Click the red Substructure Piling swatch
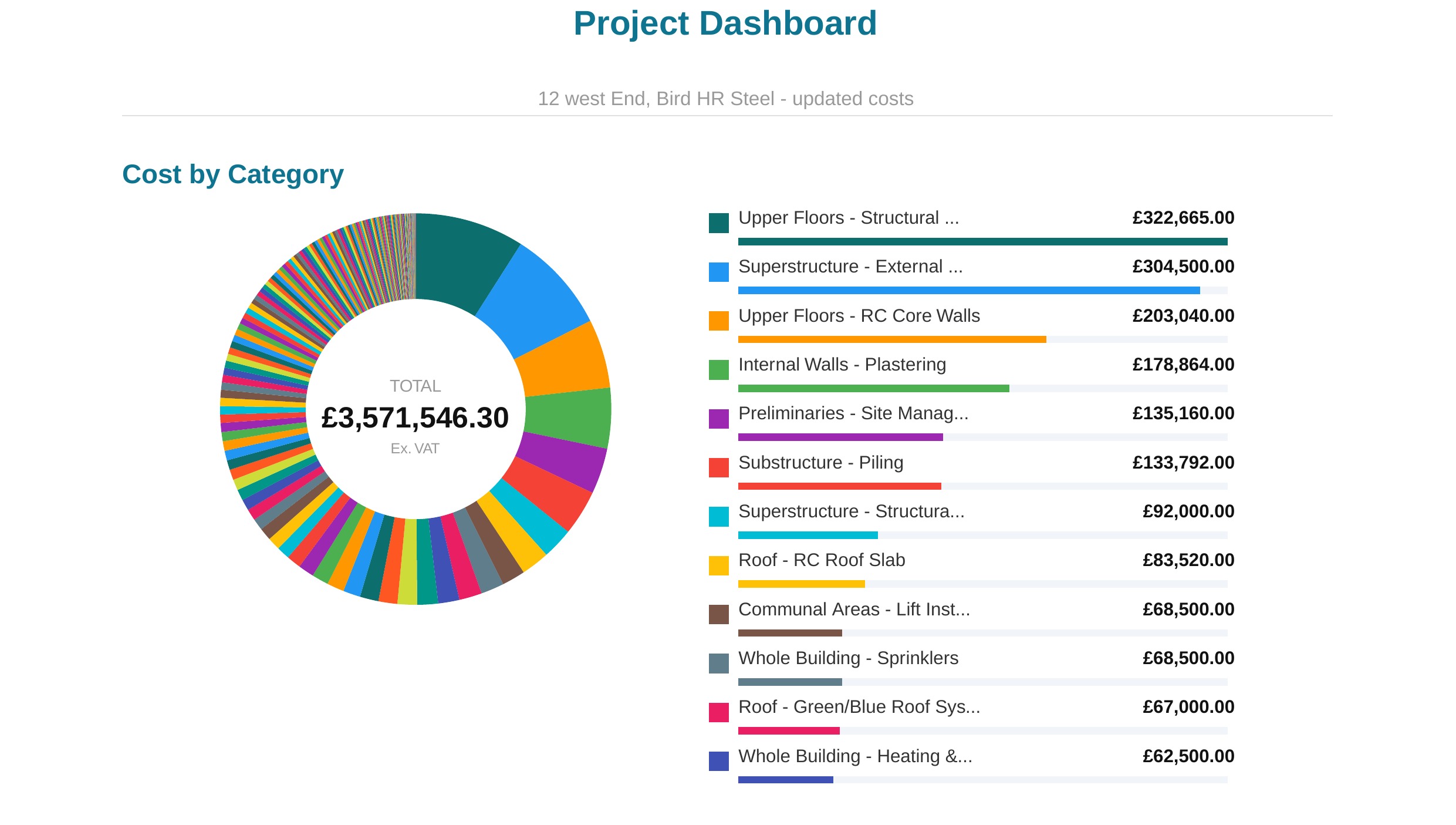 (x=718, y=467)
